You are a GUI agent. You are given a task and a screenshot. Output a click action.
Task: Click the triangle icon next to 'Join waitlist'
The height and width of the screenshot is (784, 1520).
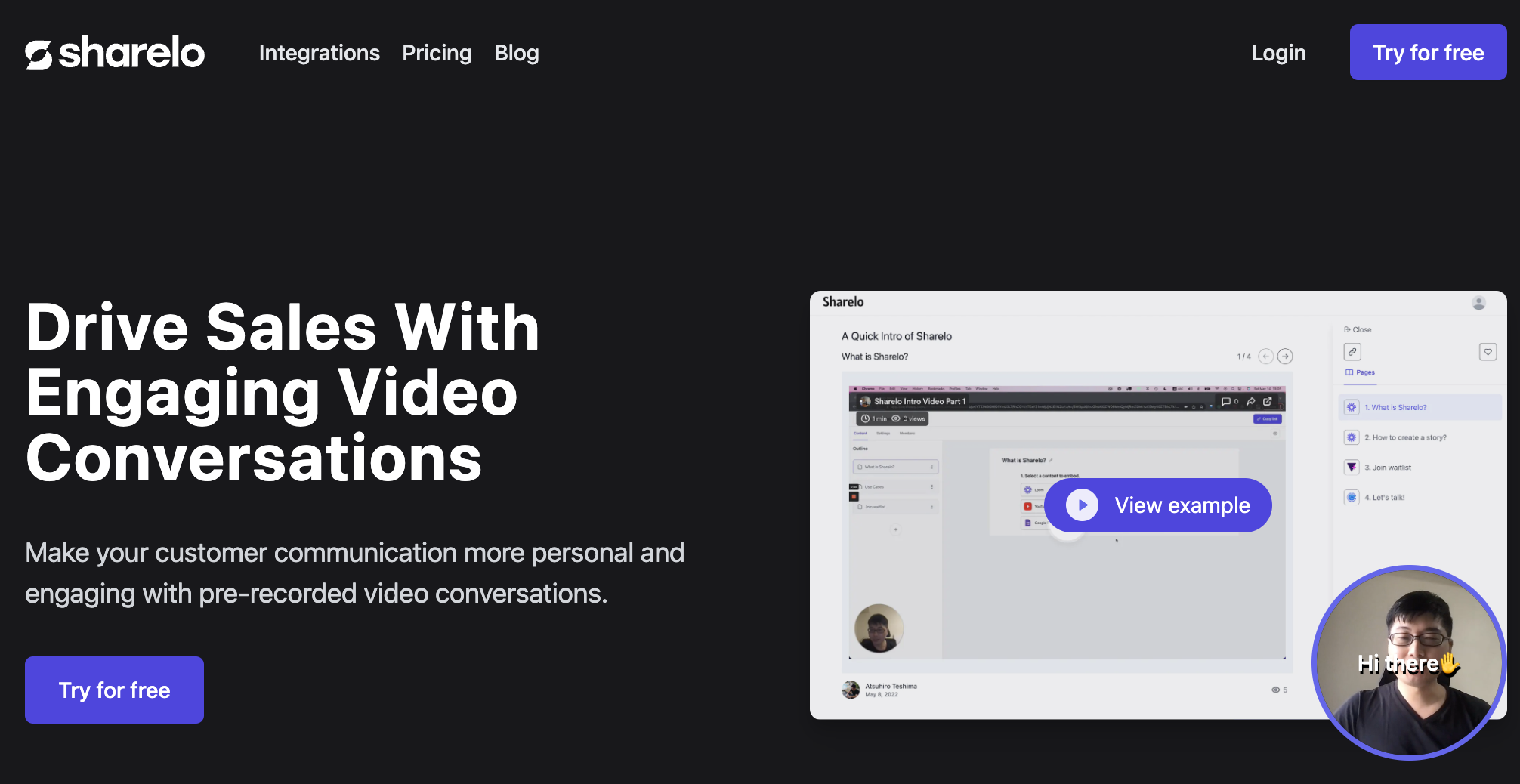pyautogui.click(x=1352, y=468)
